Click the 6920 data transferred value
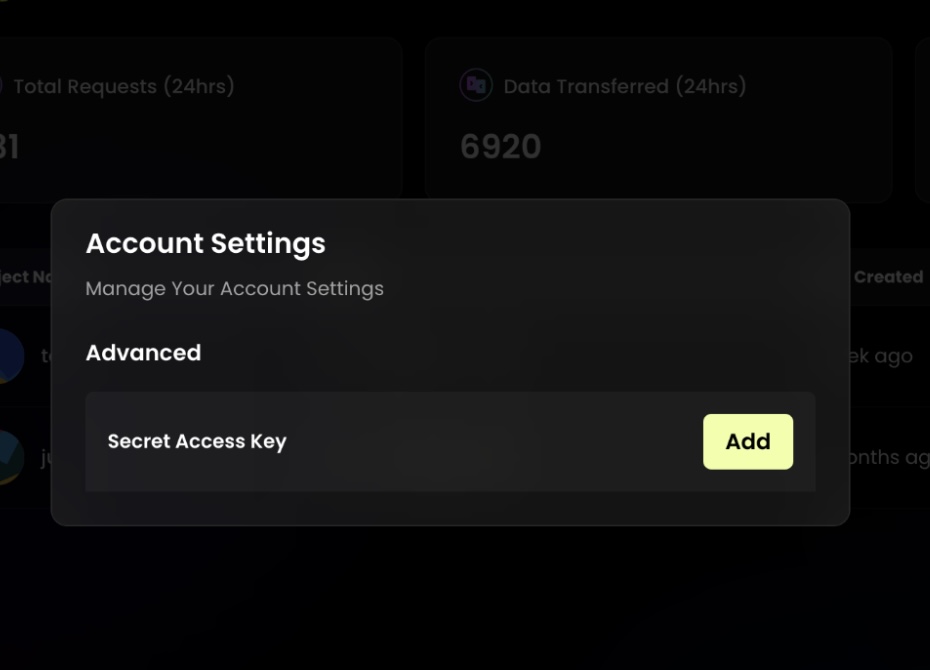This screenshot has height=670, width=930. (501, 146)
